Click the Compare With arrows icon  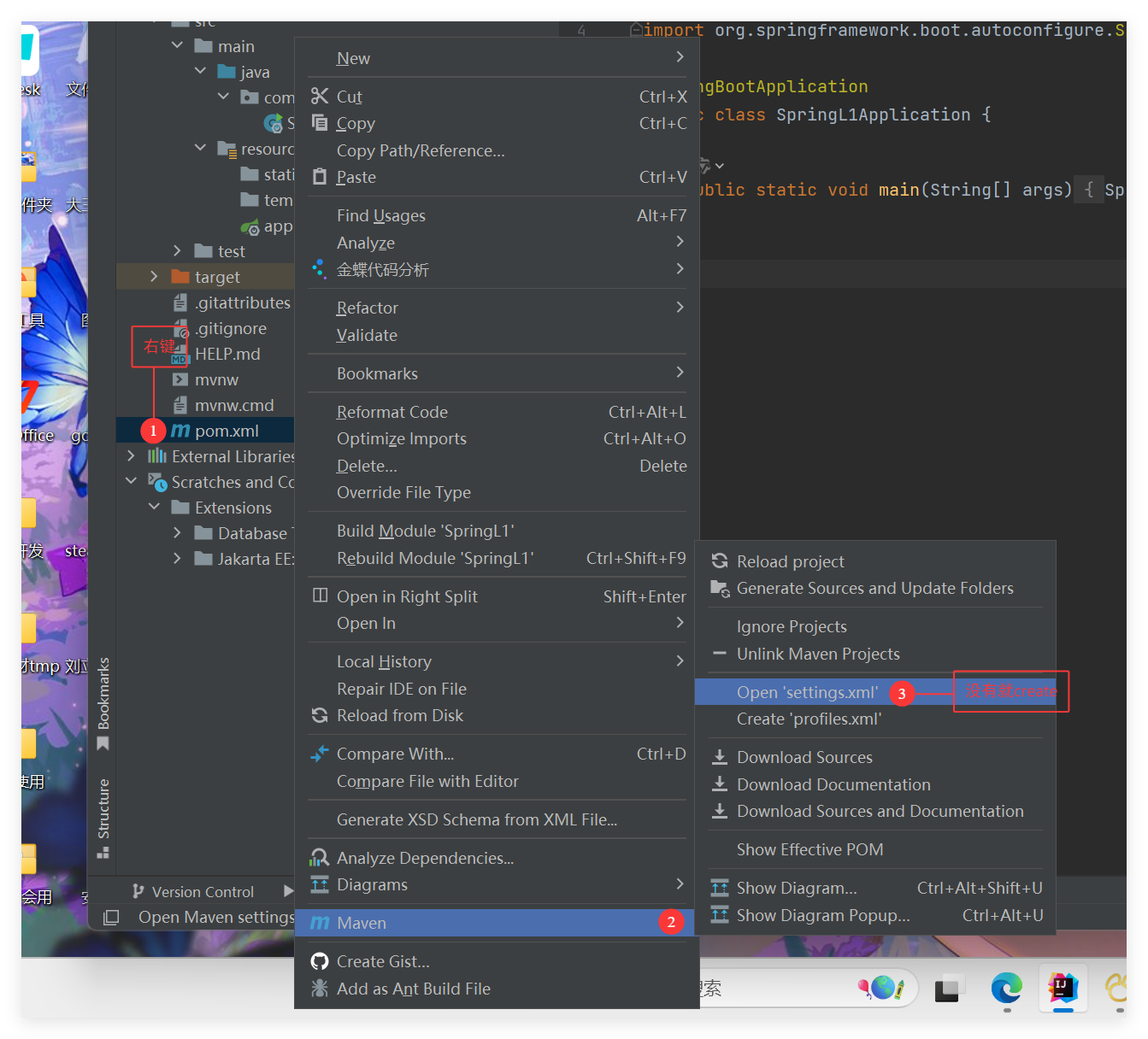pyautogui.click(x=320, y=754)
